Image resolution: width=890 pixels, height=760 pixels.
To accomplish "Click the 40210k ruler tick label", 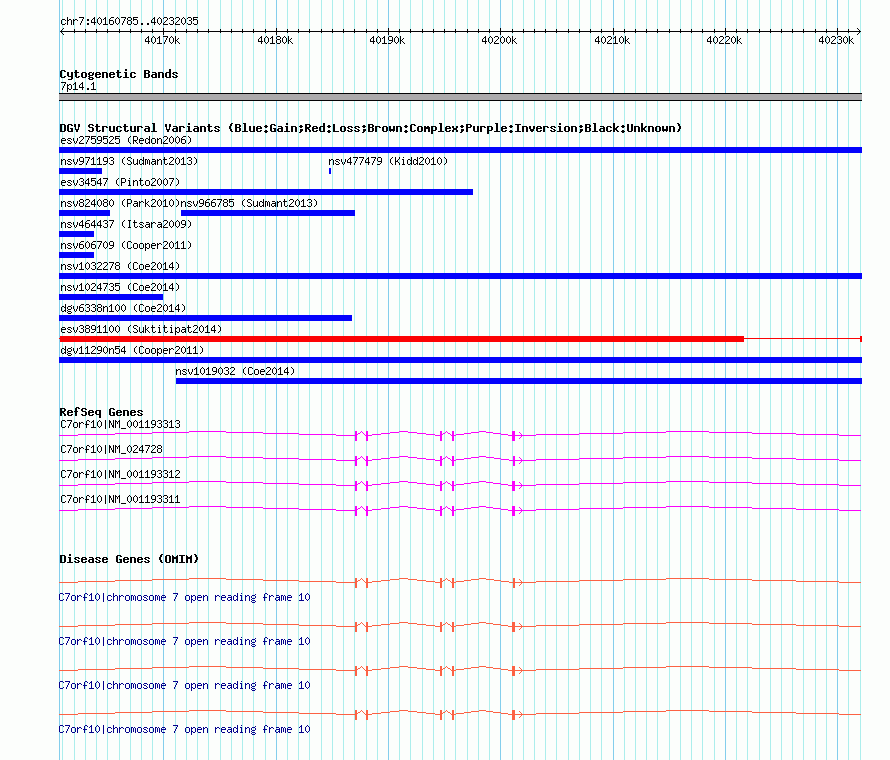I will pos(612,40).
